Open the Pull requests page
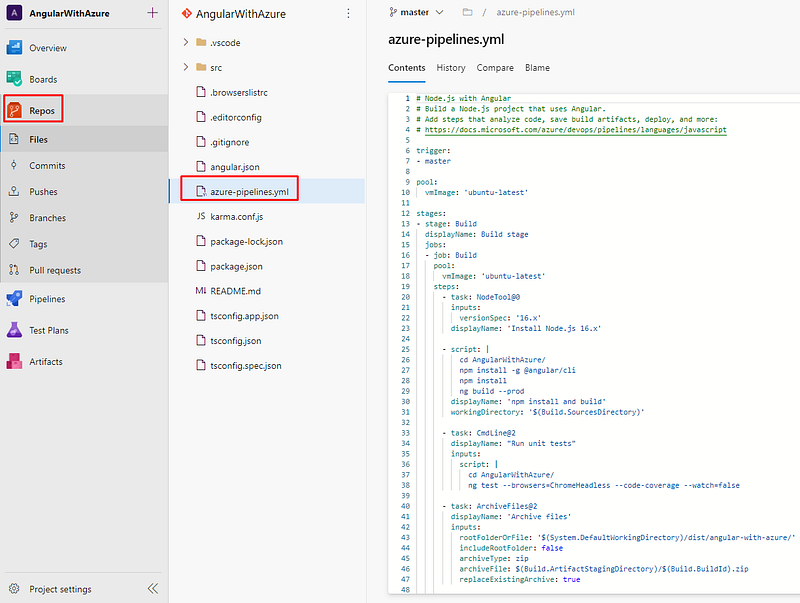 click(x=55, y=270)
